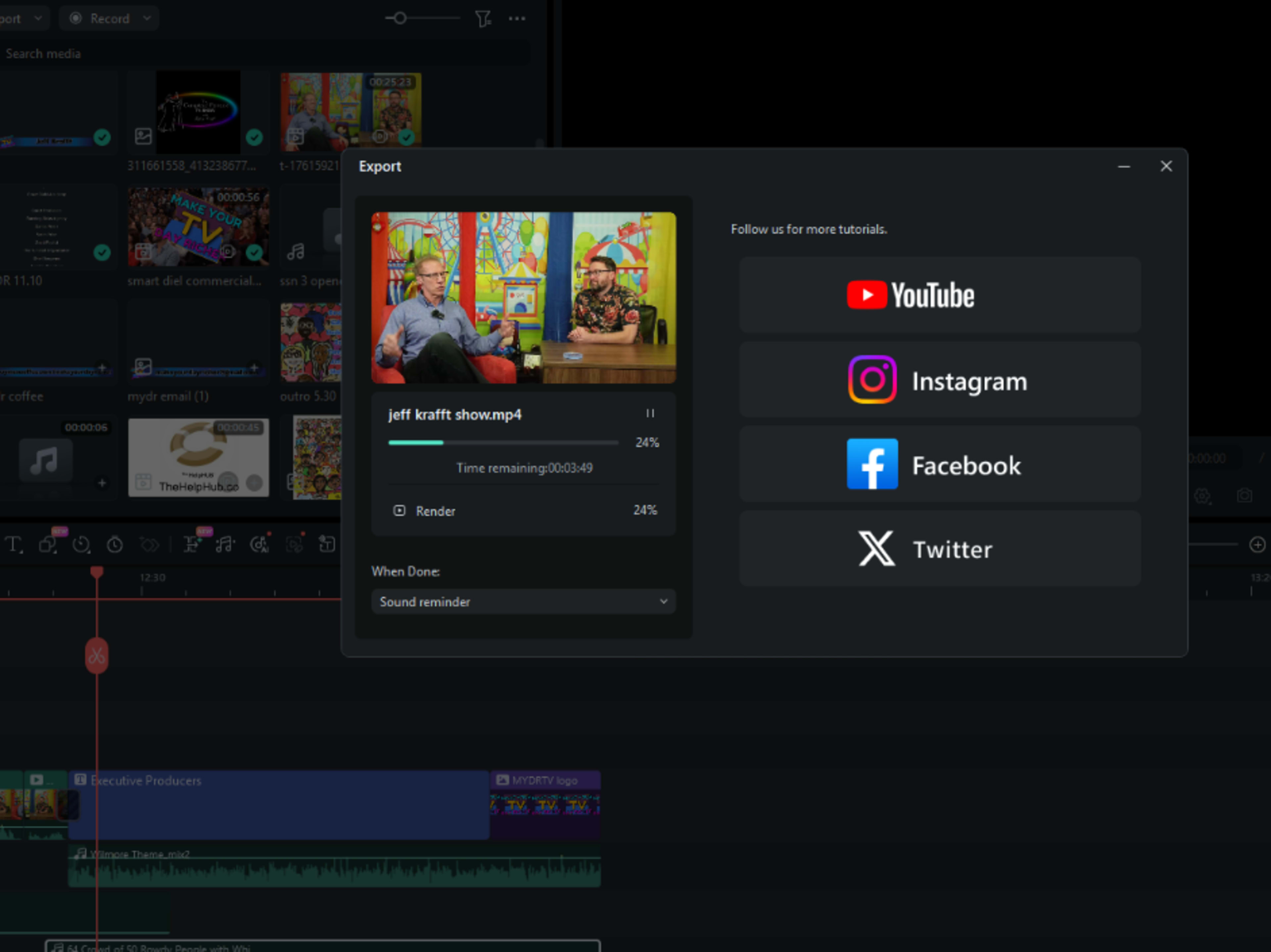
Task: Select the 311661558_413238677 media thumbnail
Action: (x=198, y=113)
